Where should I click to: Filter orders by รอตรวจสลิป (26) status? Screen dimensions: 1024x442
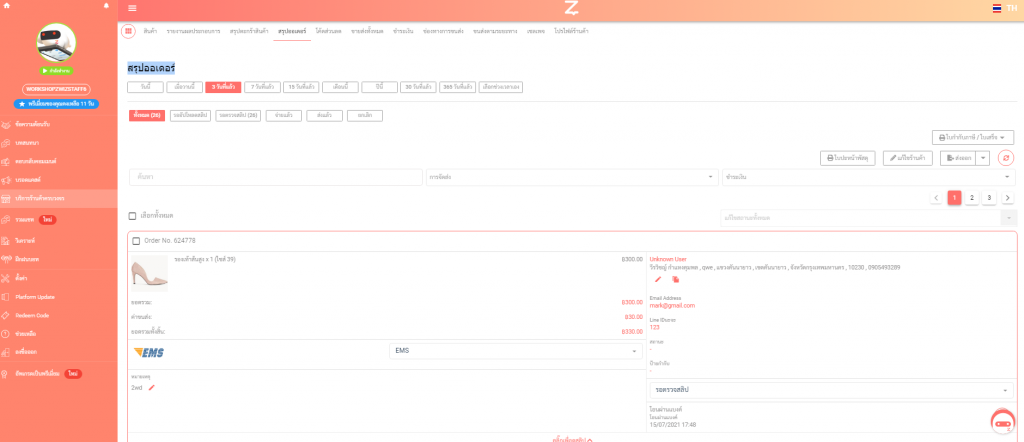(238, 116)
